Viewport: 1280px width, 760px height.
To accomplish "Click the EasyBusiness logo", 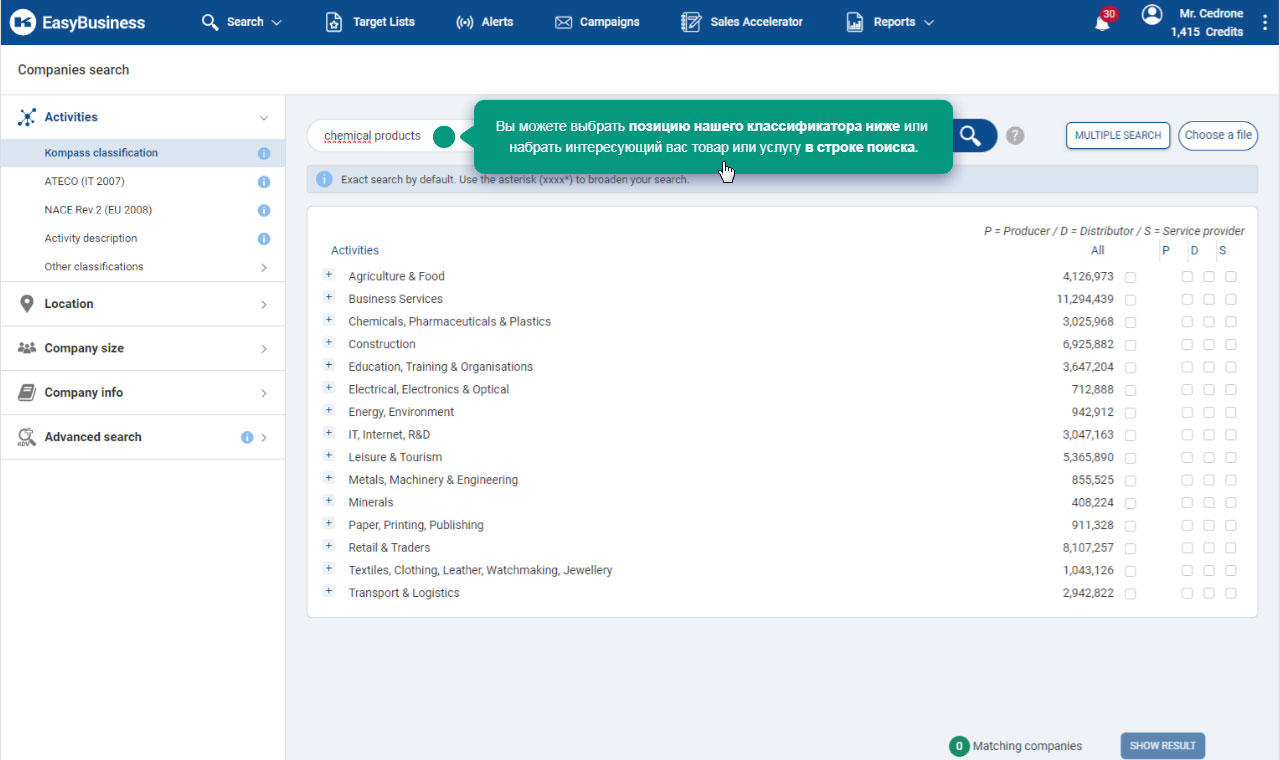I will (x=80, y=22).
